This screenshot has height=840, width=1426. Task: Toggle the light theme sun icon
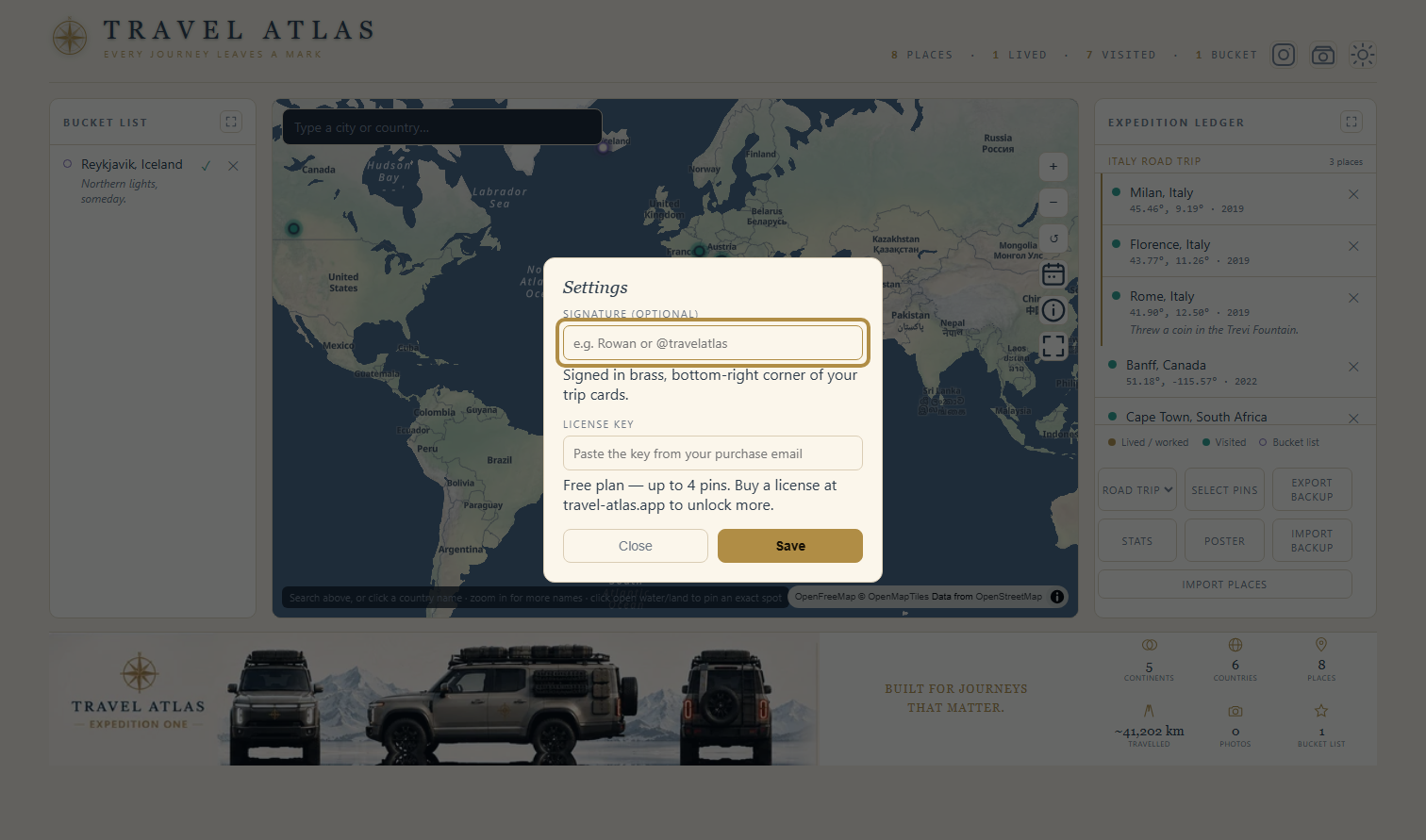click(x=1363, y=55)
